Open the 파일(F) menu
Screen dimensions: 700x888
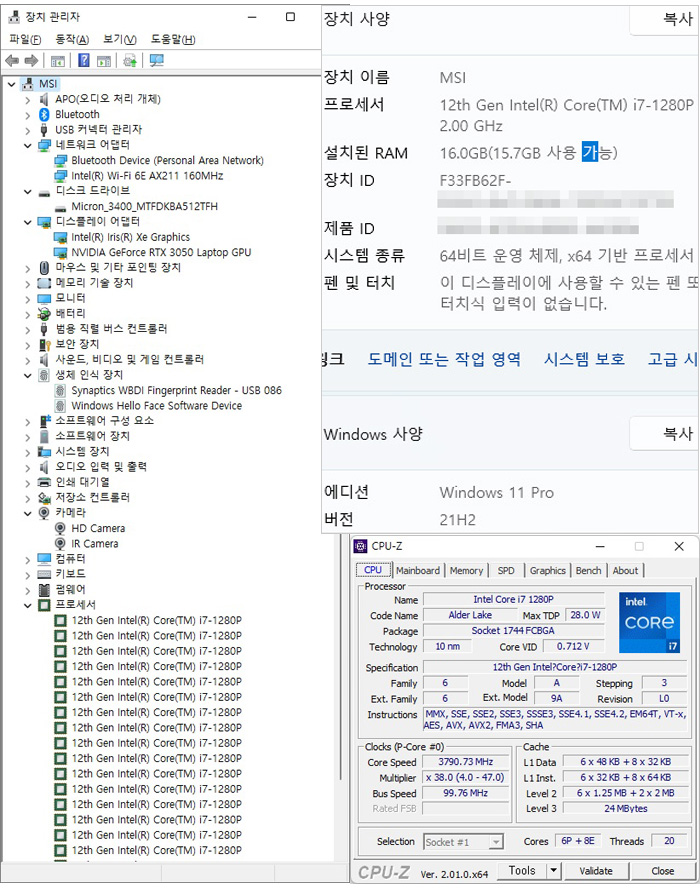(x=25, y=39)
